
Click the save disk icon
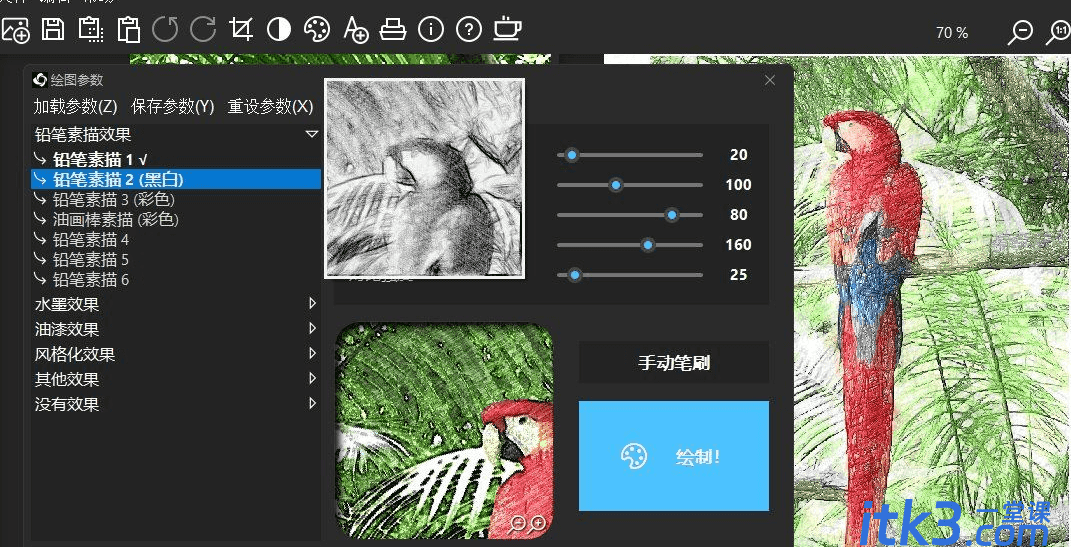pyautogui.click(x=53, y=29)
